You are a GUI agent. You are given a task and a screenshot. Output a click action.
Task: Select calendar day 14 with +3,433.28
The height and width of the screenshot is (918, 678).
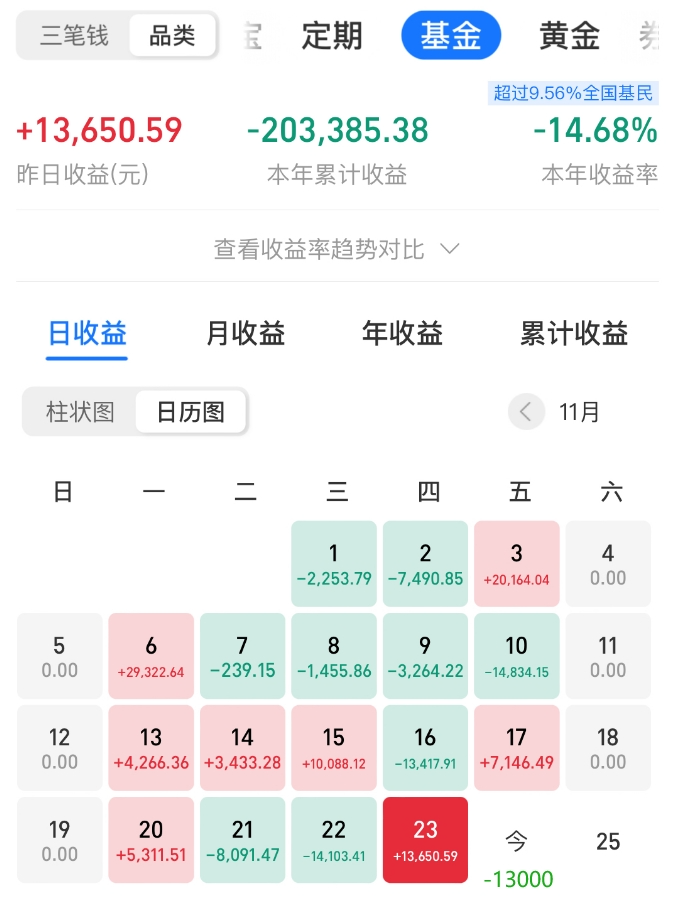tap(242, 748)
